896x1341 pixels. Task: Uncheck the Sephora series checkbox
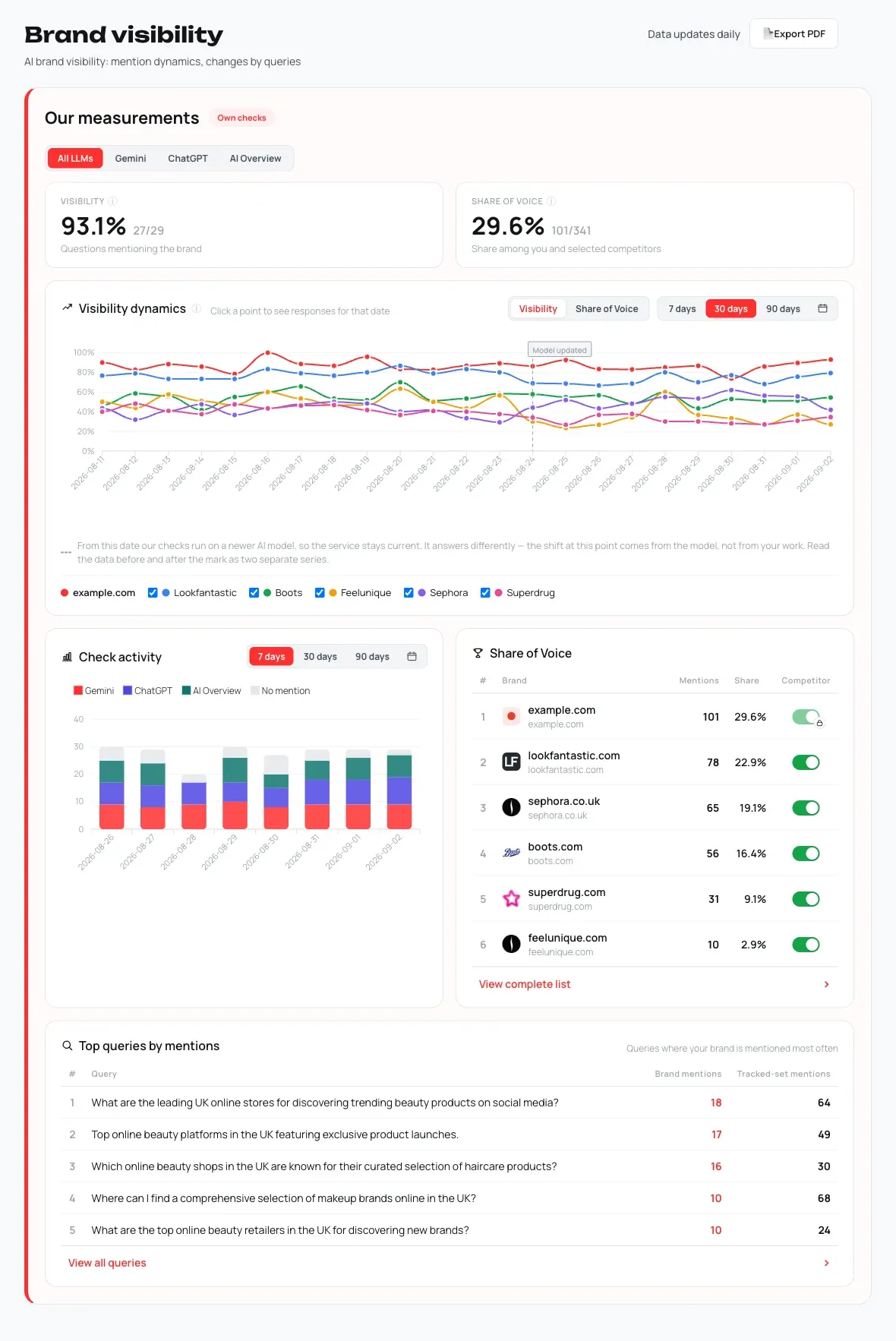point(409,593)
